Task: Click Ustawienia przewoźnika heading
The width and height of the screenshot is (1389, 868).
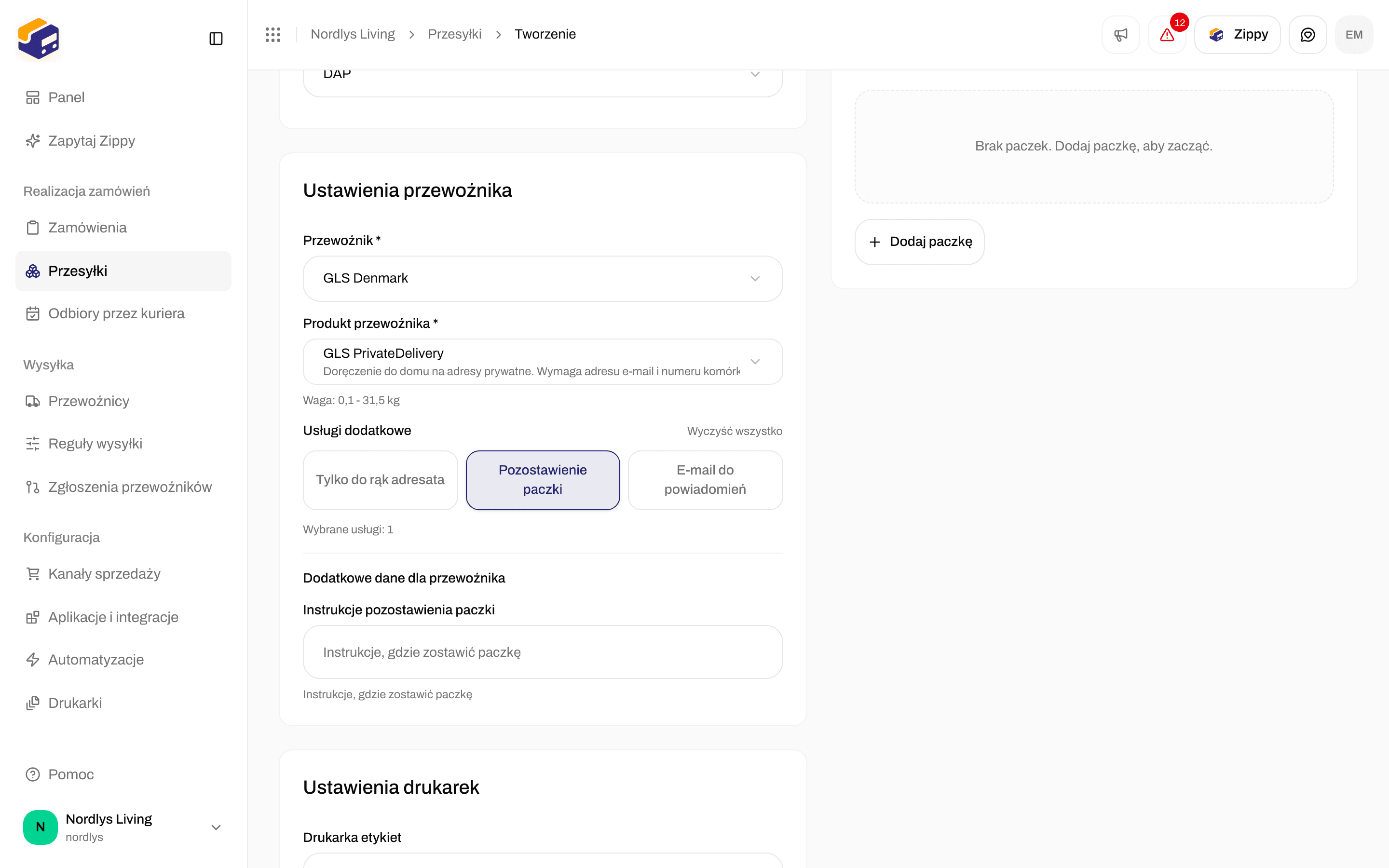Action: (x=407, y=190)
